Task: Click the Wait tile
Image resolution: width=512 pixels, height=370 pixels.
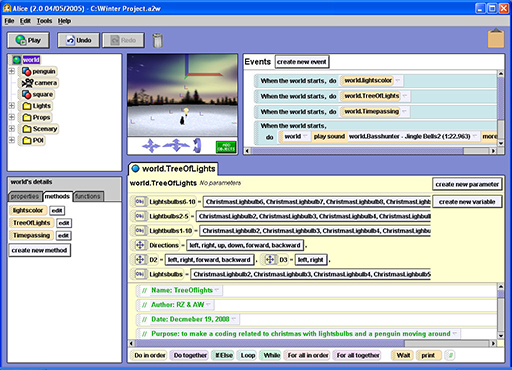Action: pyautogui.click(x=403, y=355)
